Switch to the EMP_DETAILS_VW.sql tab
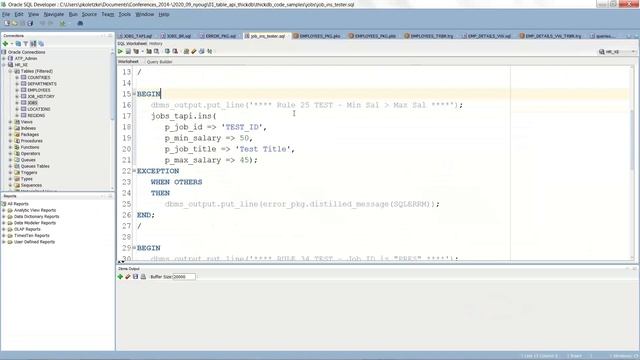640x360 pixels. pyautogui.click(x=487, y=36)
